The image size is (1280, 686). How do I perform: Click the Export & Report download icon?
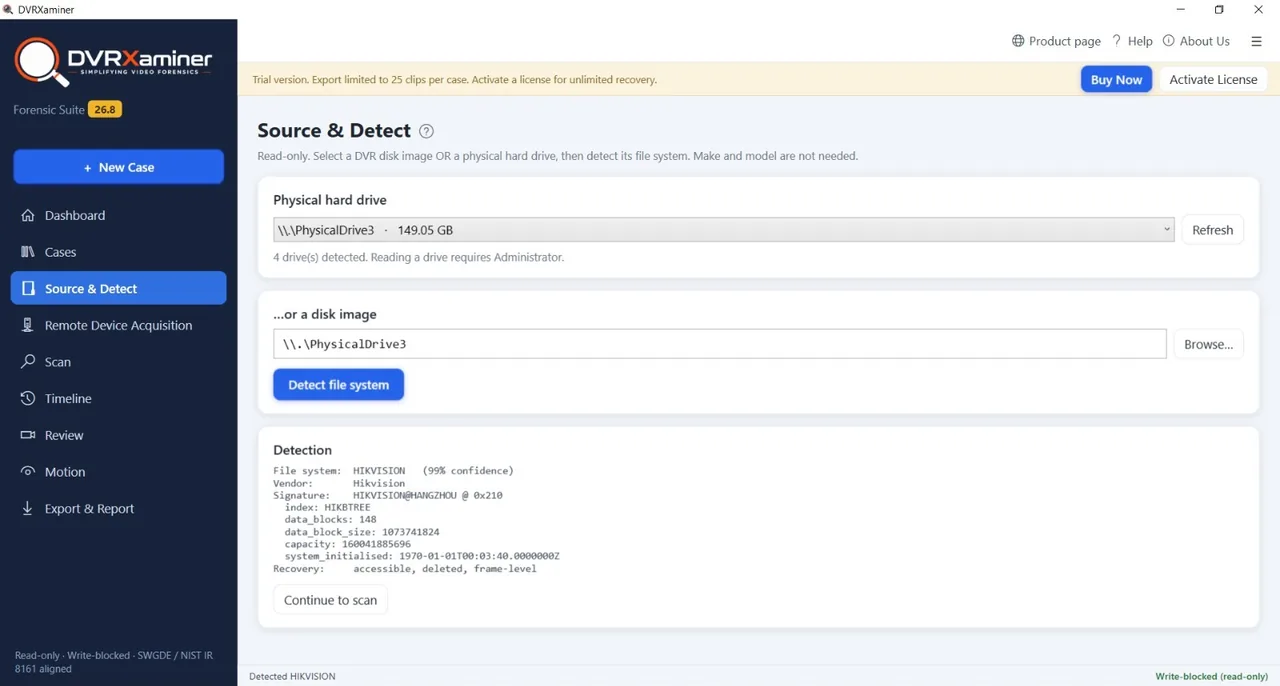tap(28, 508)
